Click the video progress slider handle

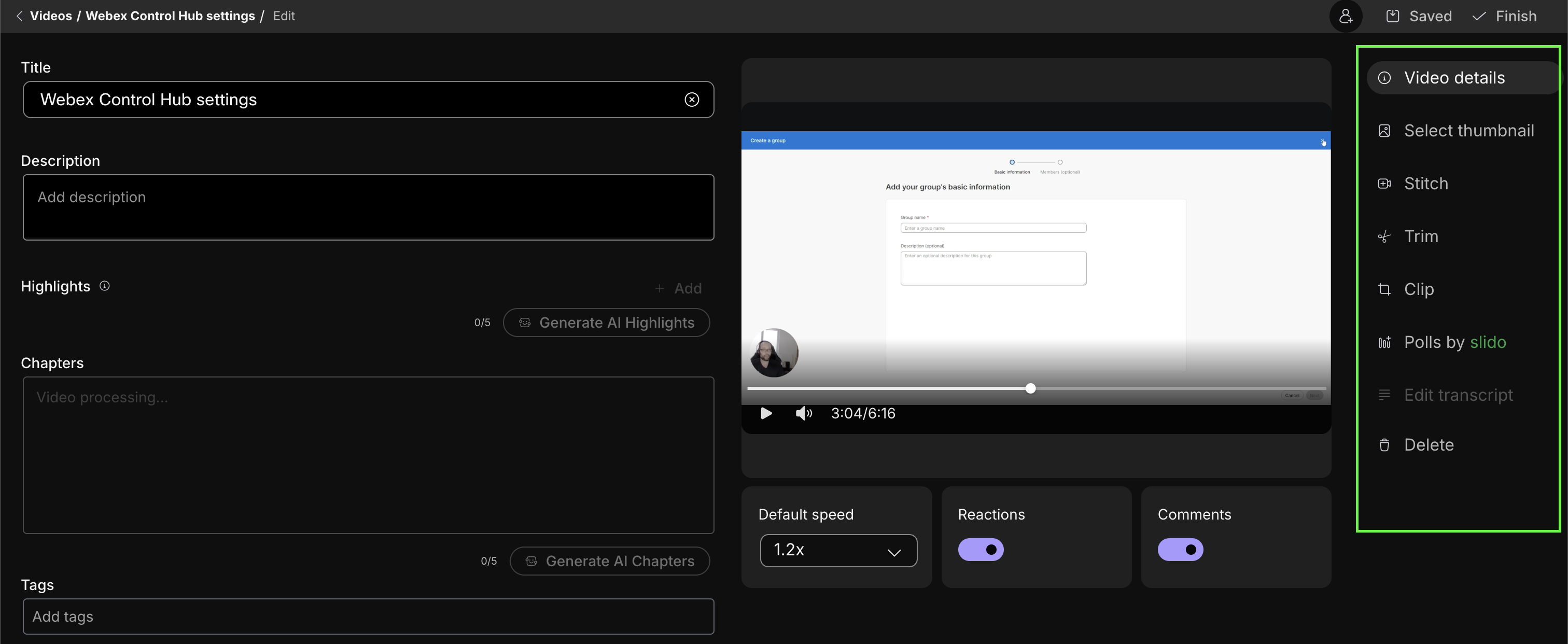tap(1030, 388)
